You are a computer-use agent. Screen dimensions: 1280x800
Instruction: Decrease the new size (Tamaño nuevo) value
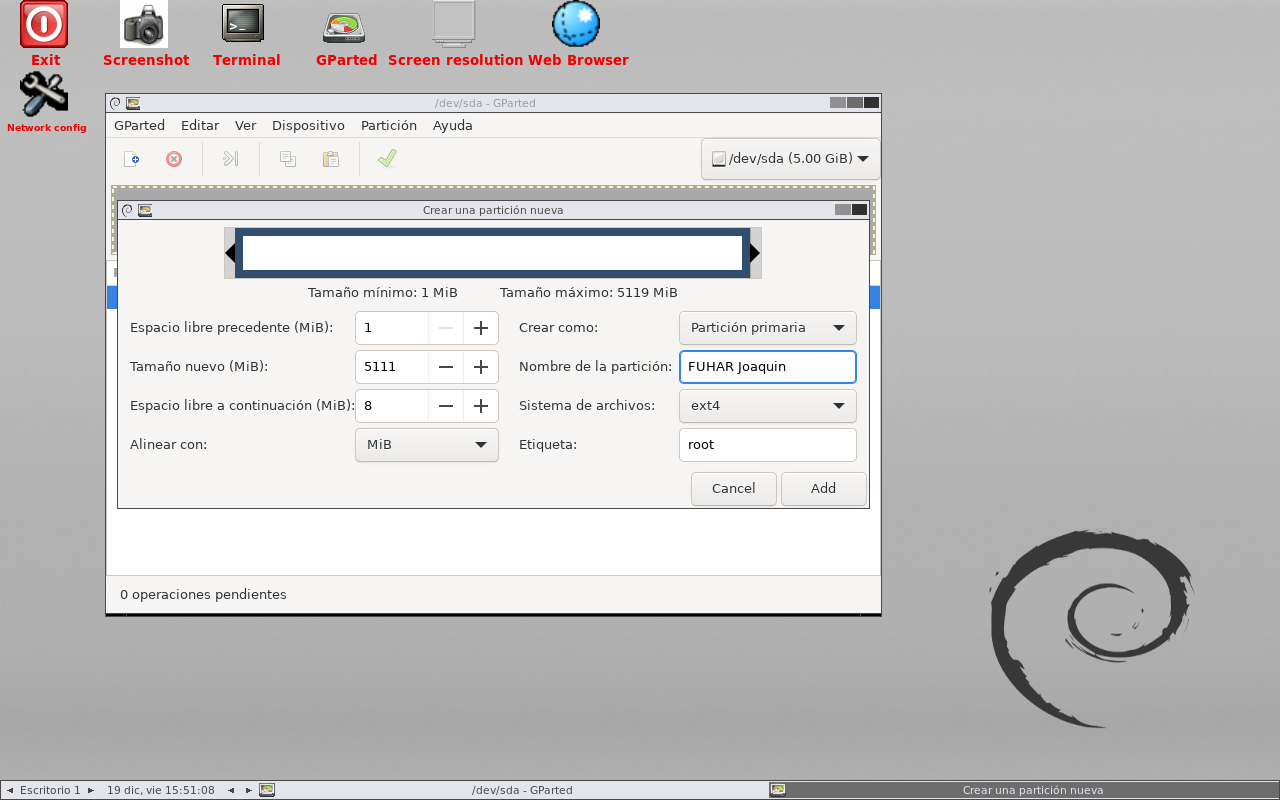click(446, 367)
